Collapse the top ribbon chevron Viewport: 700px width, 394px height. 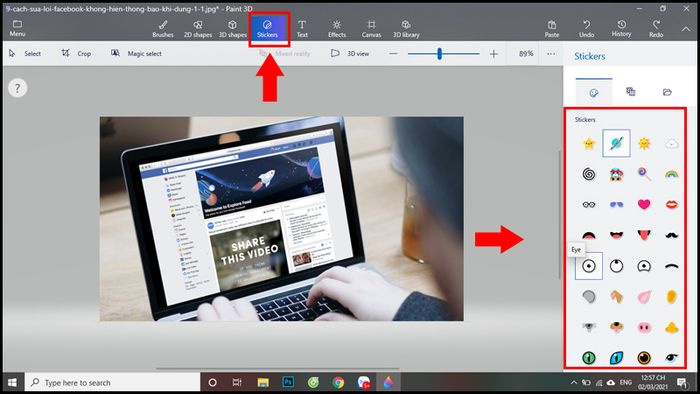pyautogui.click(x=686, y=29)
